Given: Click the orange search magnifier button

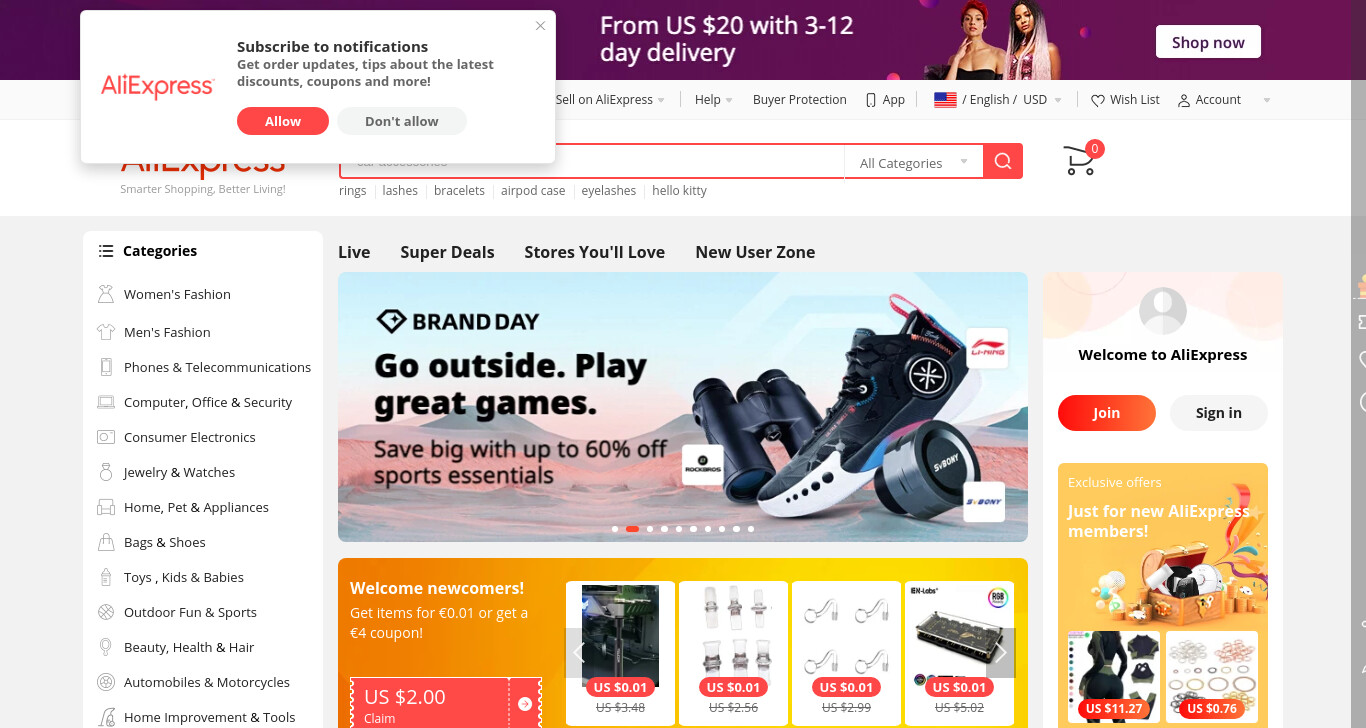Looking at the screenshot, I should [x=1003, y=161].
